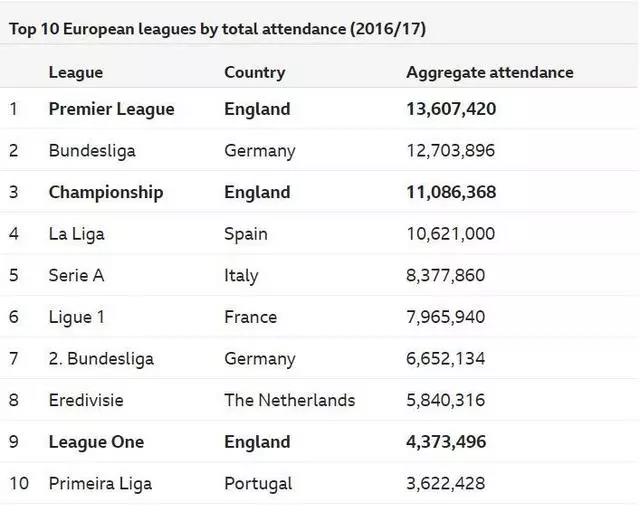Click the League column header
The height and width of the screenshot is (512, 640).
tap(76, 72)
